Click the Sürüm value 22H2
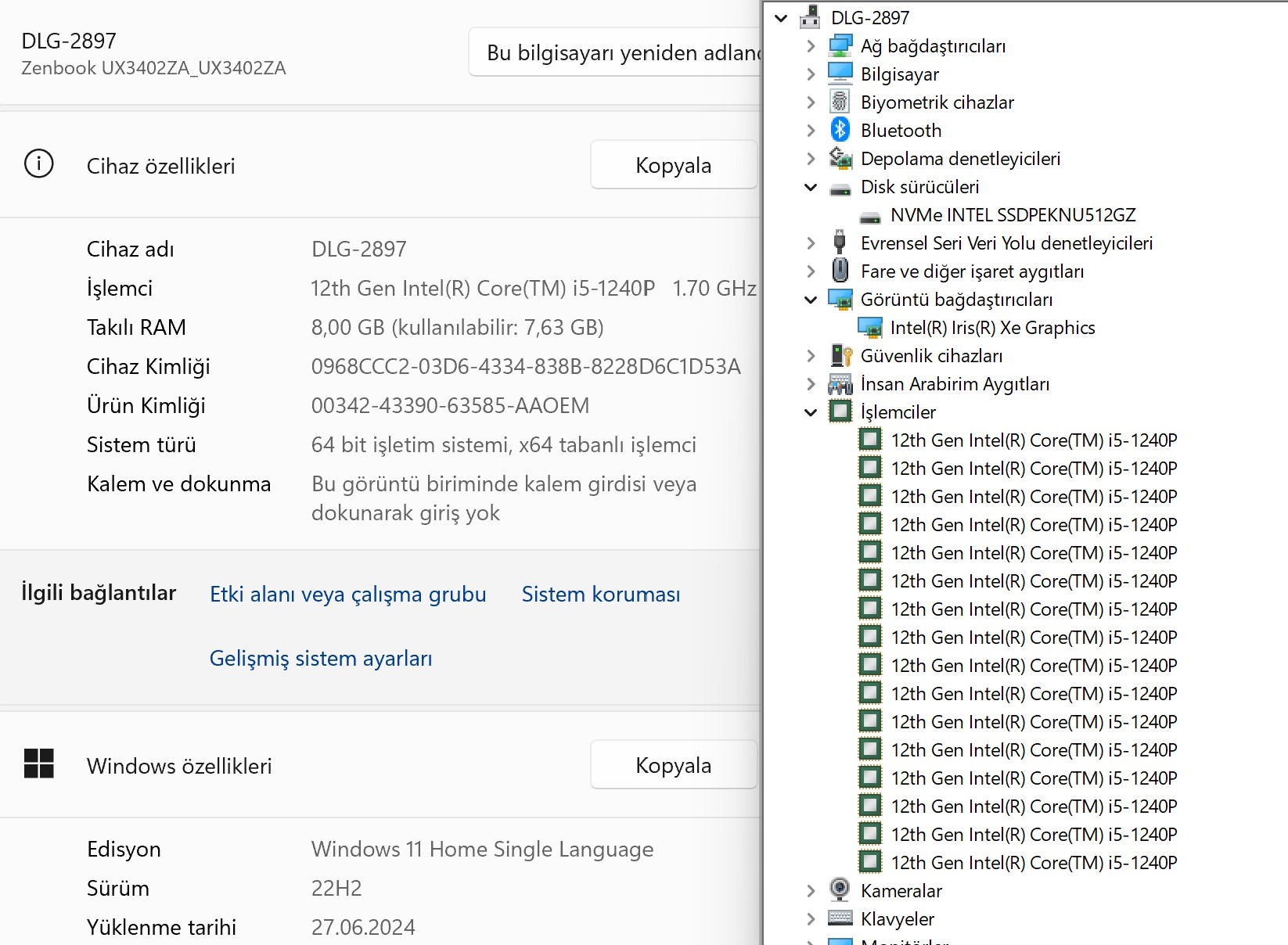This screenshot has height=945, width=1288. pos(336,888)
